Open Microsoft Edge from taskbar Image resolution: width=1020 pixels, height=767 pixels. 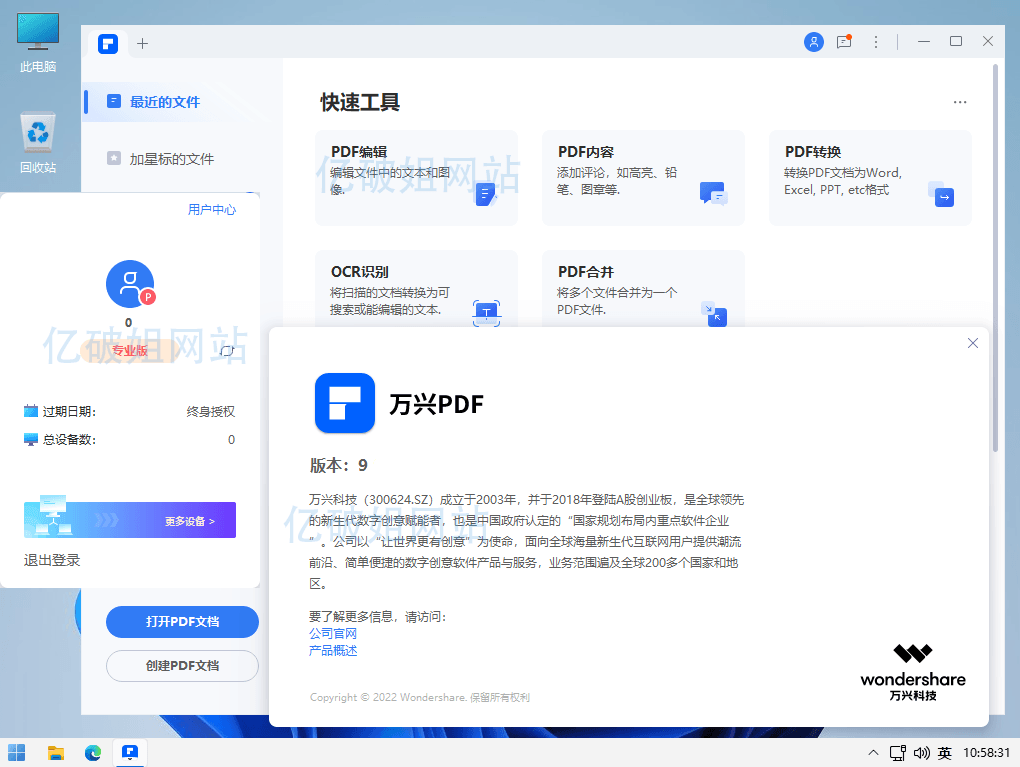point(93,753)
